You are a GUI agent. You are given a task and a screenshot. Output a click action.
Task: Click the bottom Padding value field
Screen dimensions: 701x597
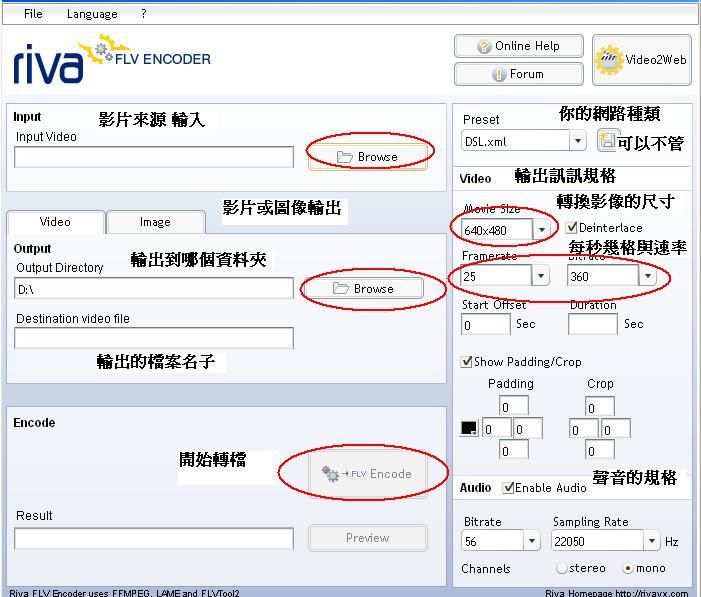coord(514,450)
